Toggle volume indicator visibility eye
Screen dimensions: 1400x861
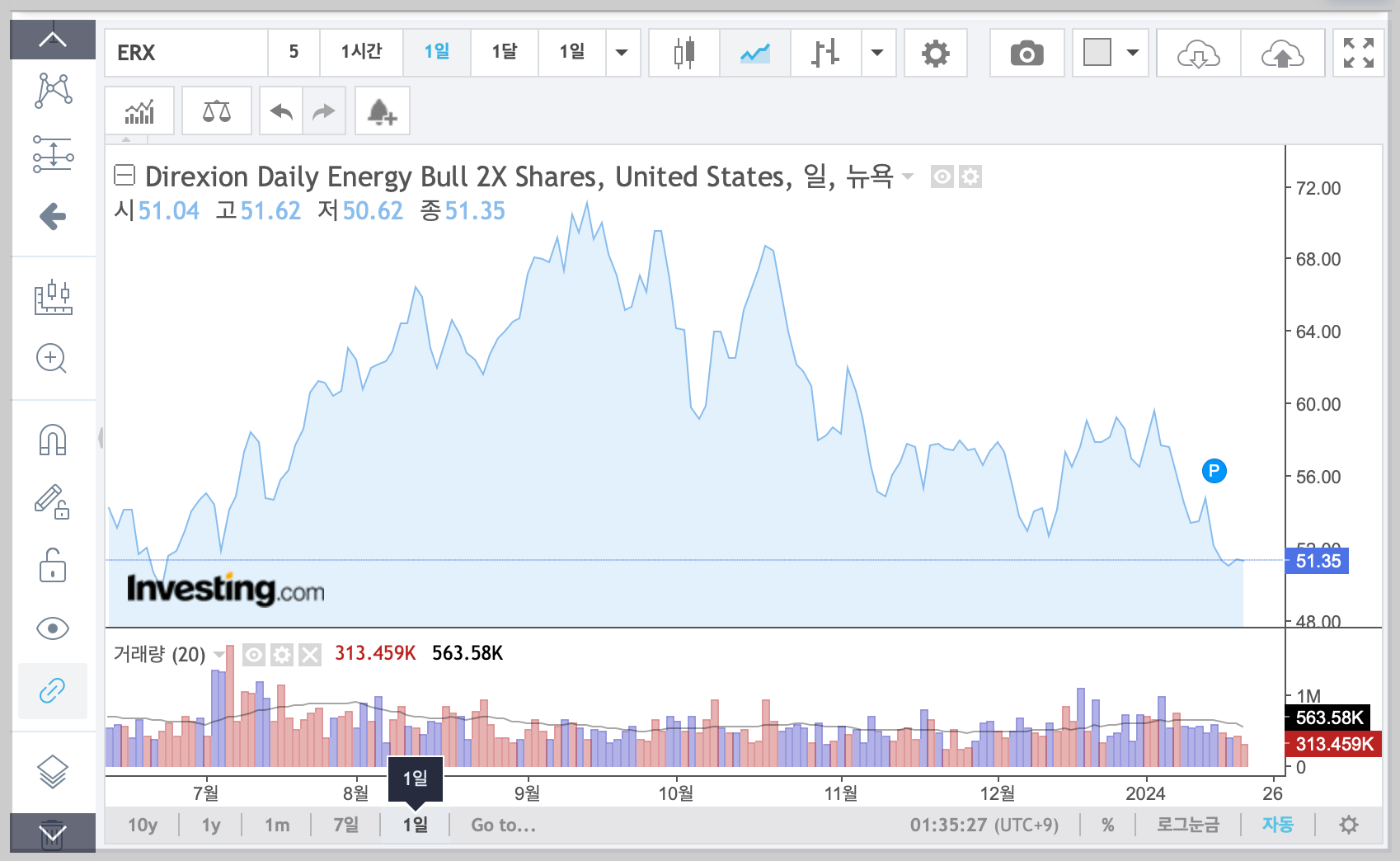[x=254, y=655]
